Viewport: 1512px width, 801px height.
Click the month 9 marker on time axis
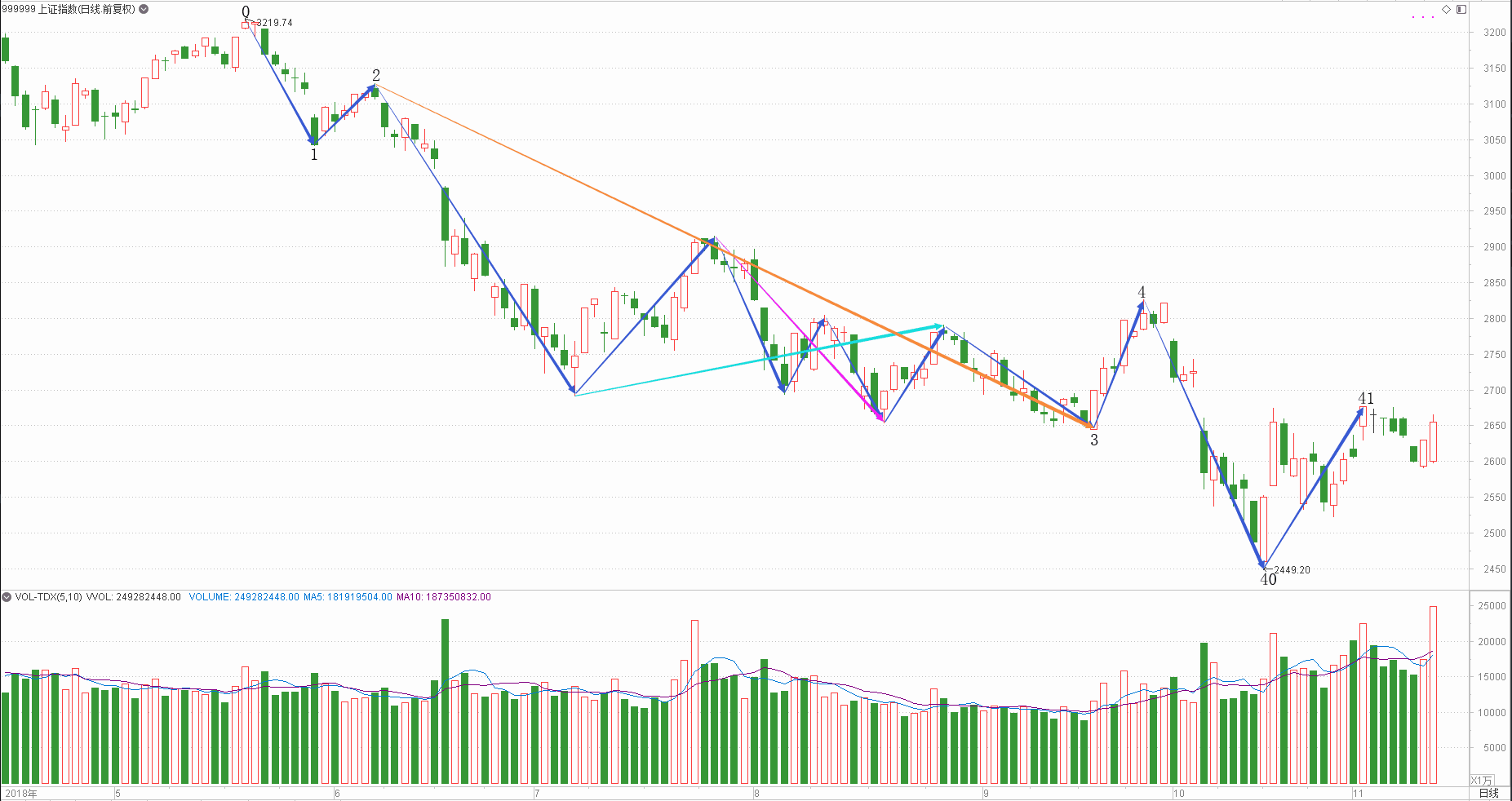coord(986,793)
